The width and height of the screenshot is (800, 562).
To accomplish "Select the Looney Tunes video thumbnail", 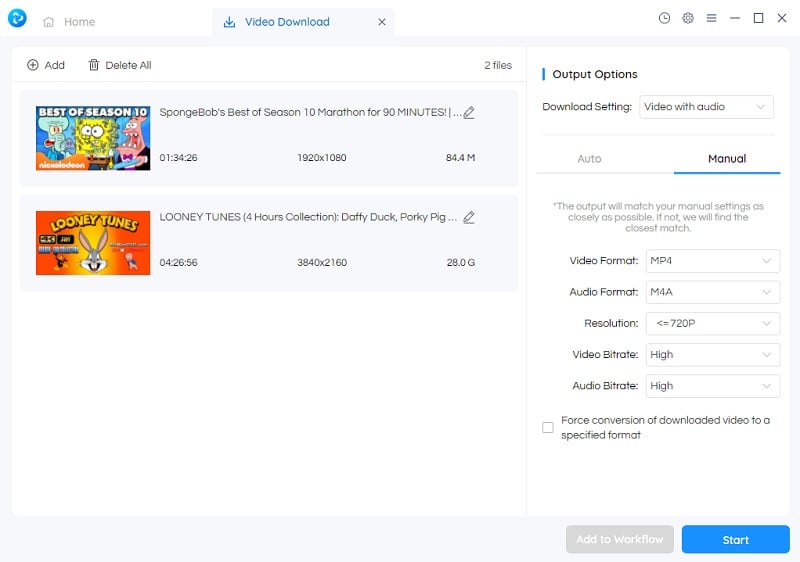I will [93, 243].
